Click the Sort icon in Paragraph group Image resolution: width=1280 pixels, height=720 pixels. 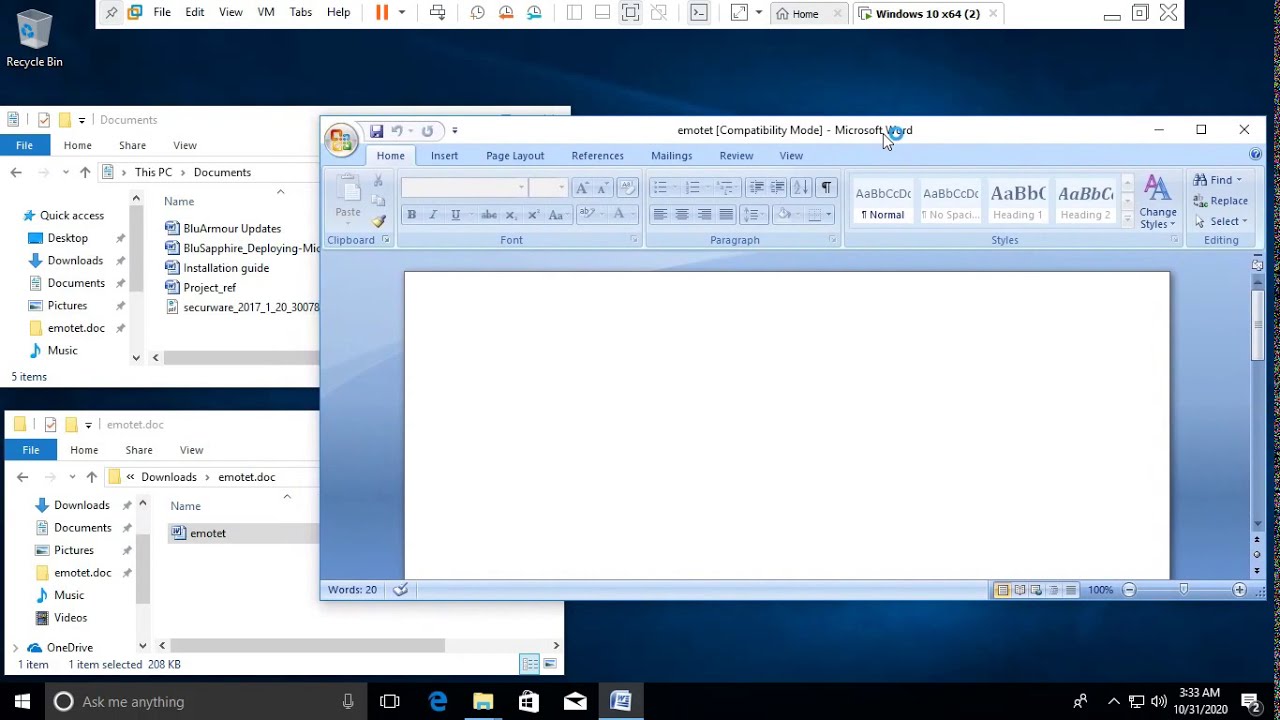(x=800, y=188)
